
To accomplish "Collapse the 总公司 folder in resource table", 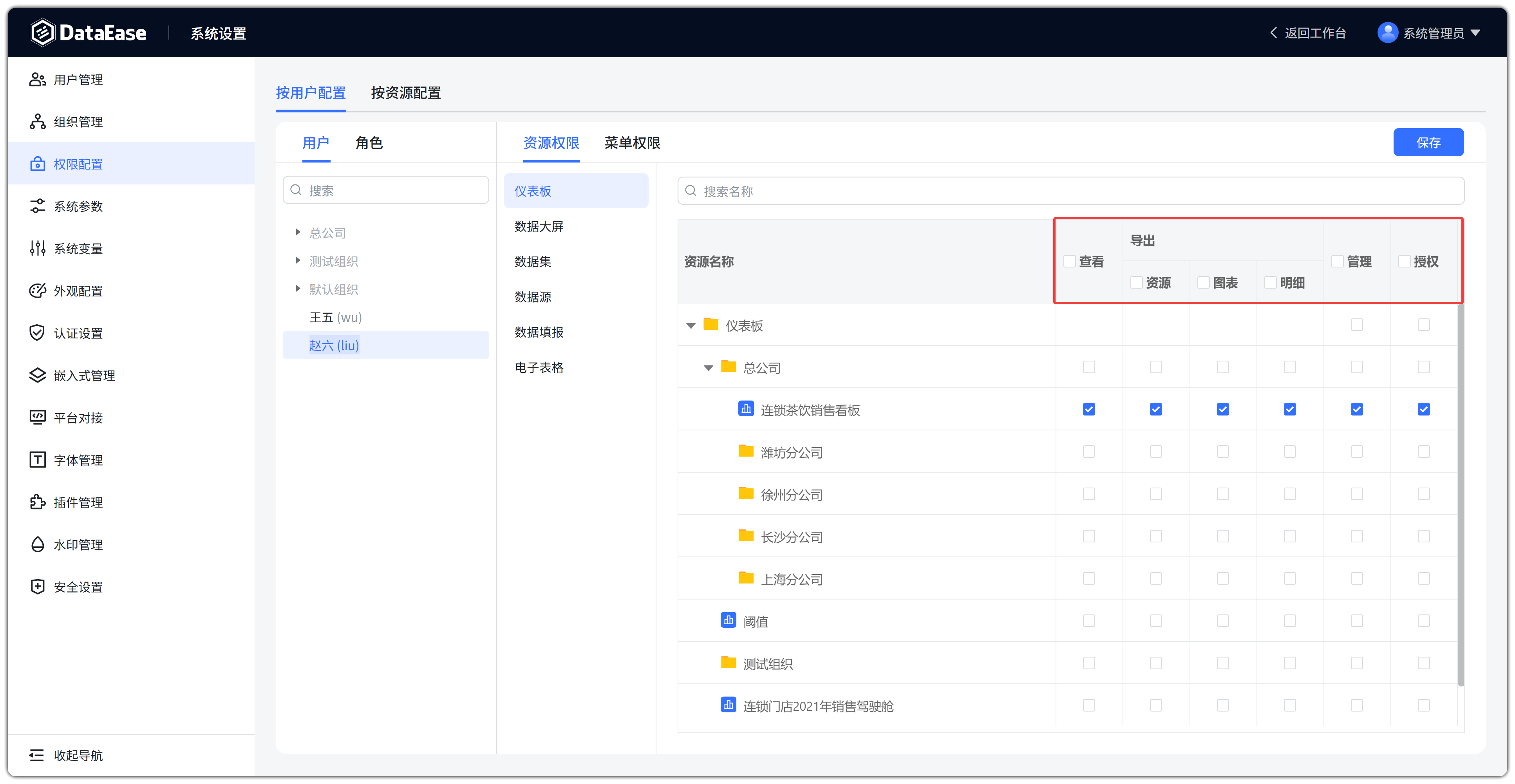I will point(709,368).
